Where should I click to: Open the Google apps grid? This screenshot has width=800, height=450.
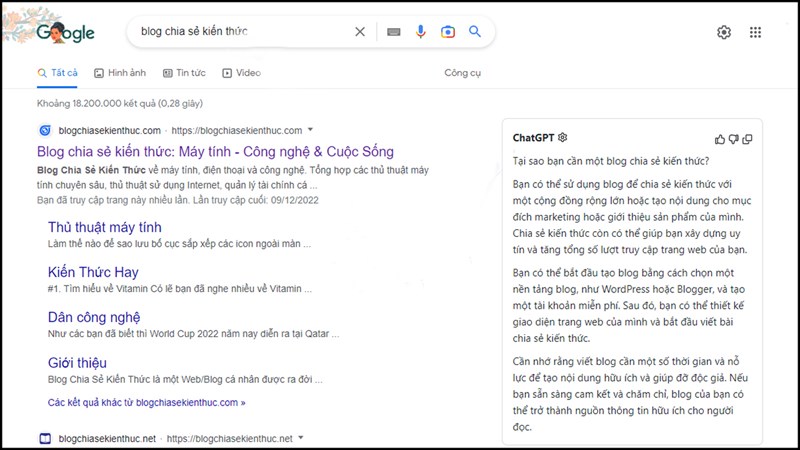755,32
